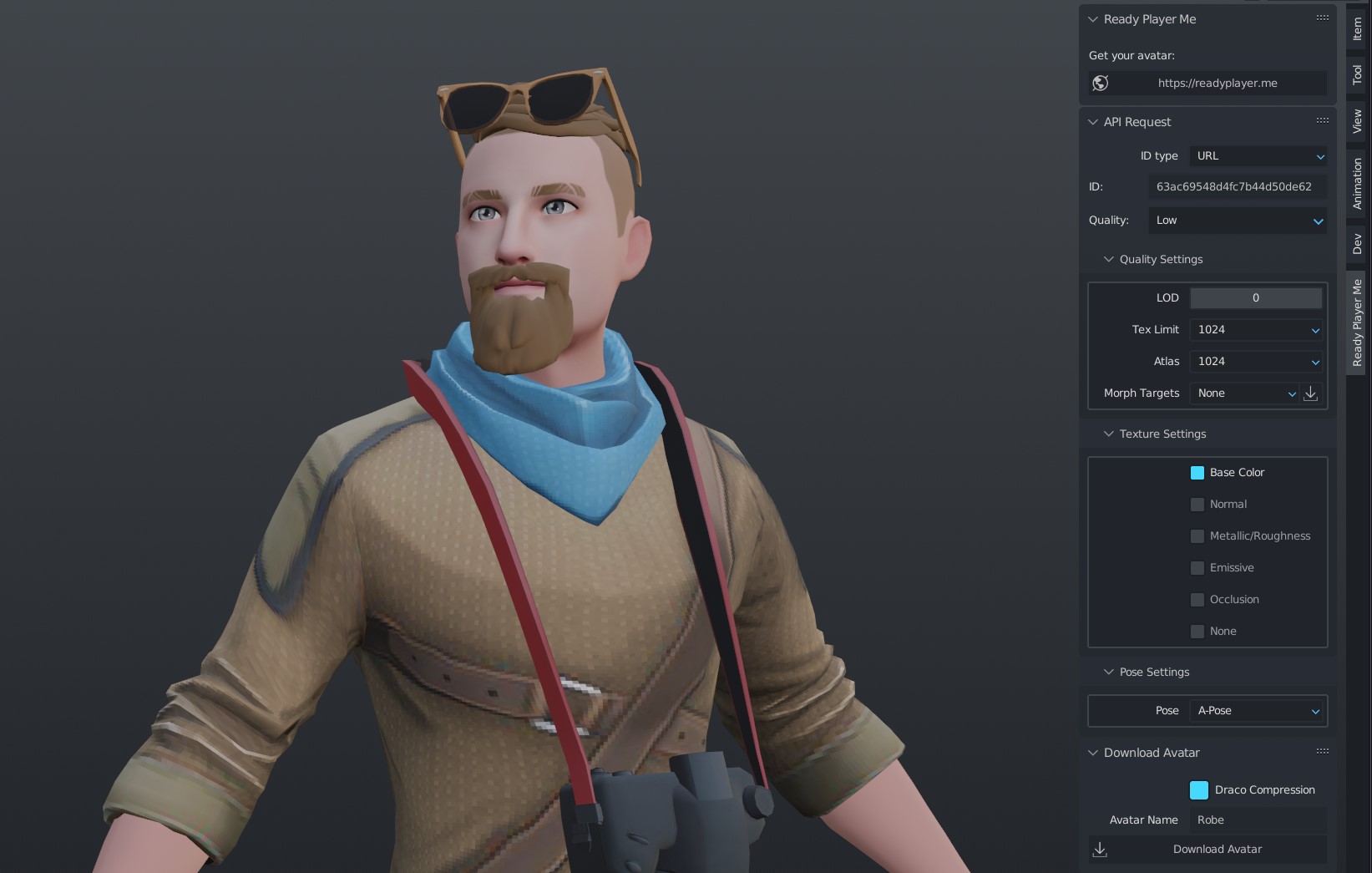Switch to the Animation sidebar tab
The height and width of the screenshot is (873, 1372).
point(1357,183)
